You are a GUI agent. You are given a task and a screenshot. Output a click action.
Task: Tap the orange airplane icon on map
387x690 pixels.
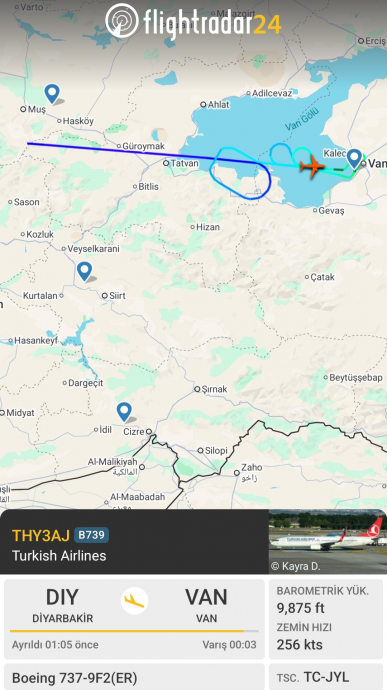(x=312, y=166)
